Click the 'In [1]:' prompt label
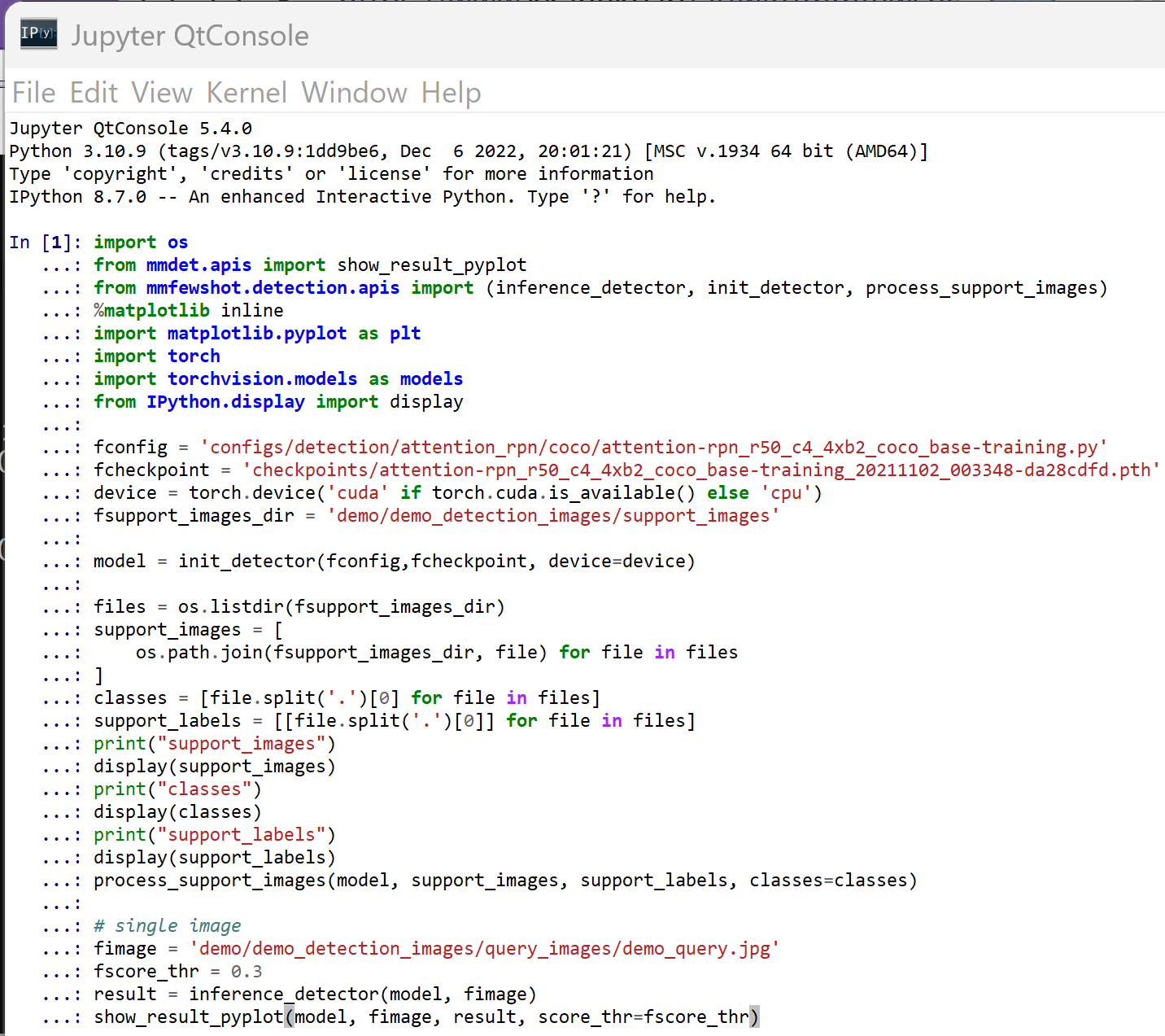This screenshot has width=1165, height=1036. [x=46, y=243]
